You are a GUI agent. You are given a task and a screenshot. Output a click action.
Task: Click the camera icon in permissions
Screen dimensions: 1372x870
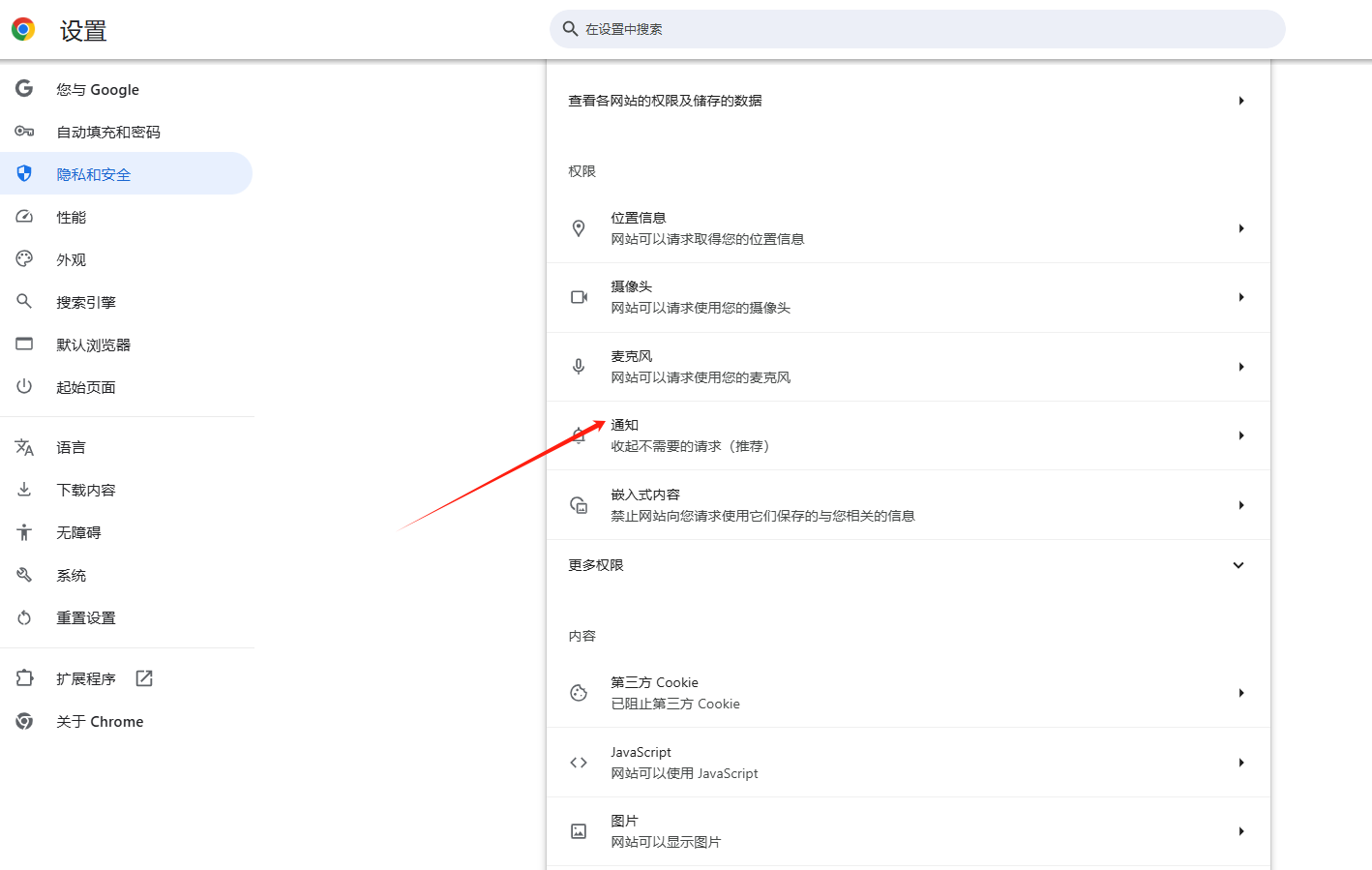[x=579, y=297]
